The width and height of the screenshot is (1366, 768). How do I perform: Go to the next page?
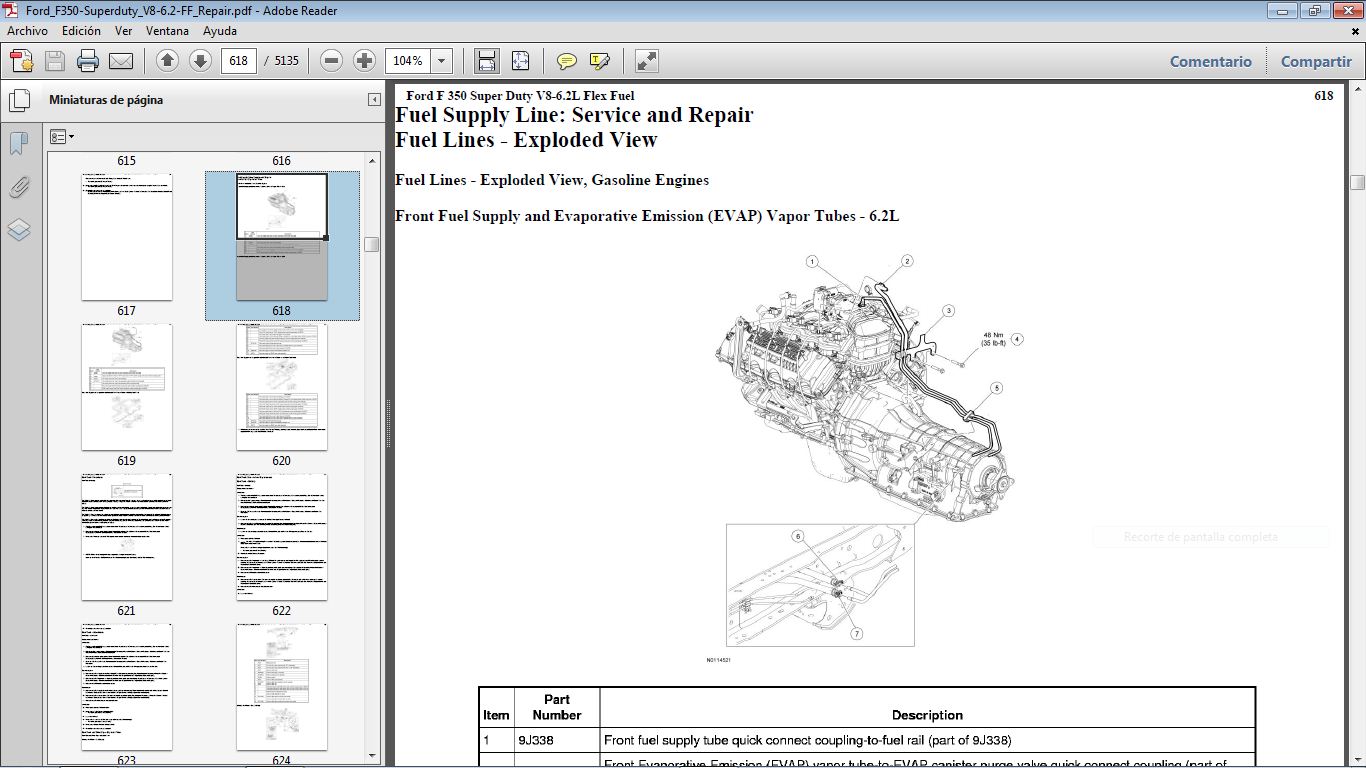201,61
